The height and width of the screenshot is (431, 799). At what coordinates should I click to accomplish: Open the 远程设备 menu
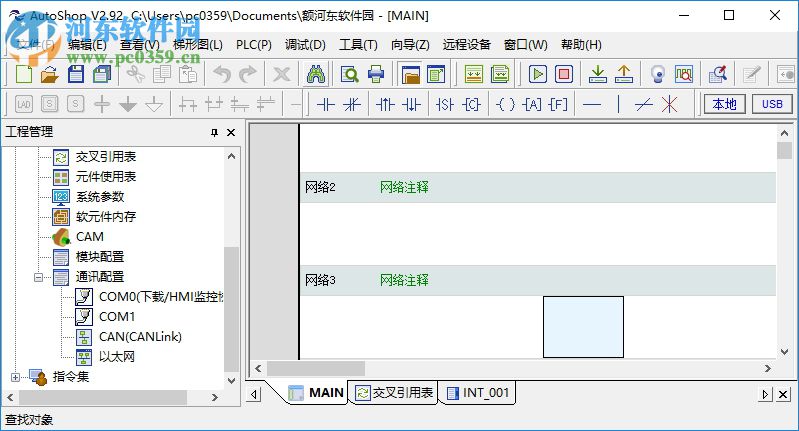466,45
